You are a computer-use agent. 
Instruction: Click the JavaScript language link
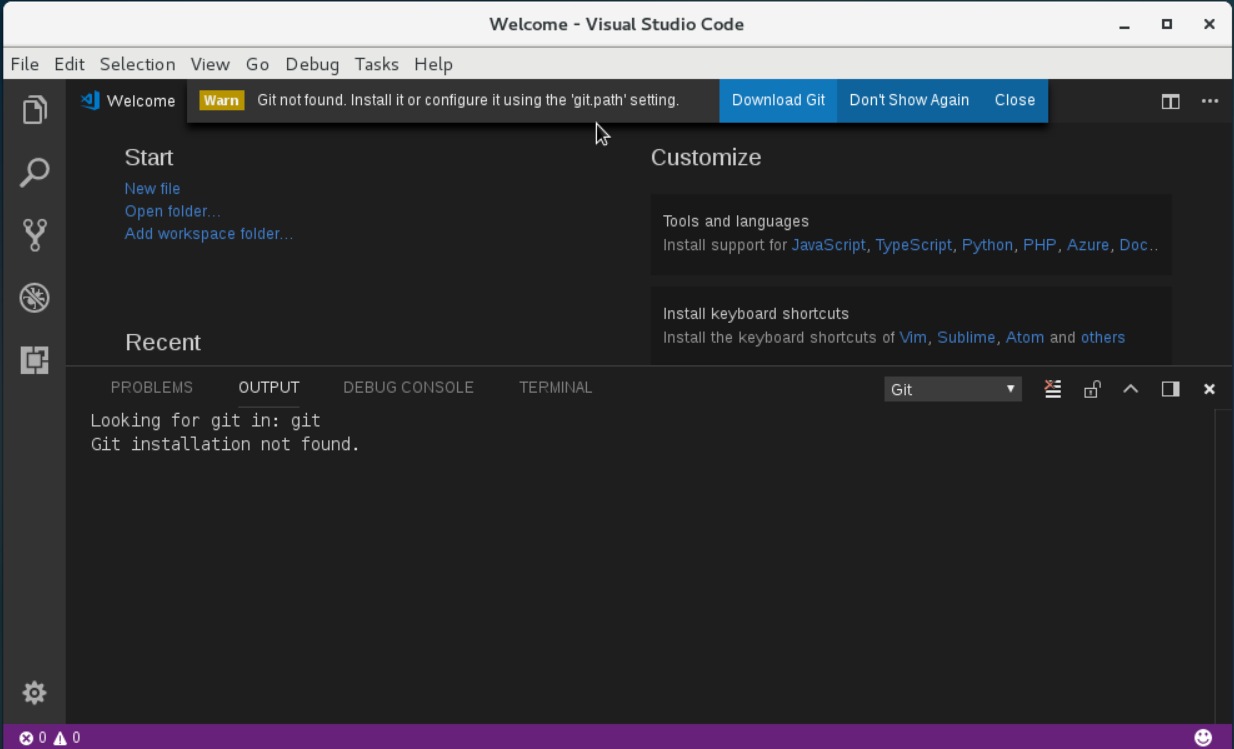[x=828, y=245]
